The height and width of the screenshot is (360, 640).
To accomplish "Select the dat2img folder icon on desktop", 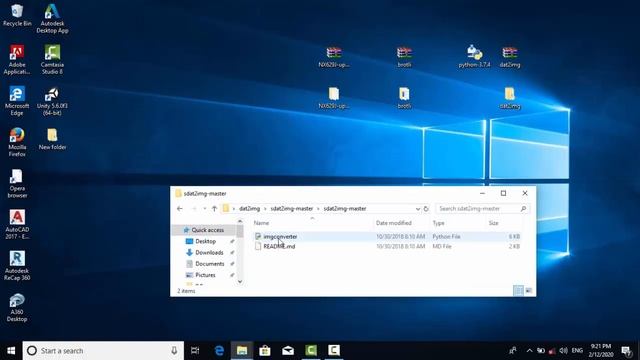I will (x=510, y=98).
